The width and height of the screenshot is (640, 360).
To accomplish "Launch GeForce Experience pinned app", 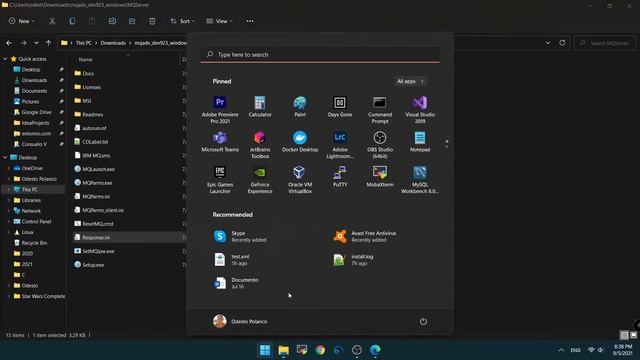I will [260, 180].
